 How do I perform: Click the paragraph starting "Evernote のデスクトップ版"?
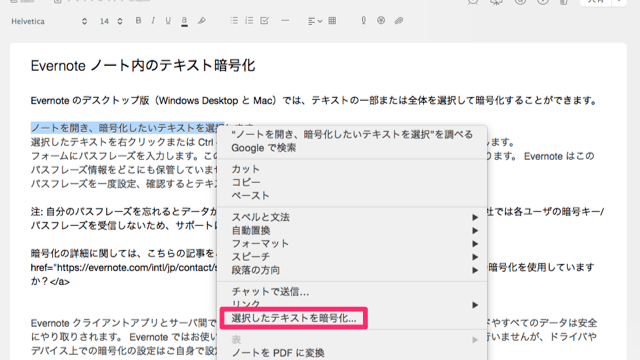314,100
